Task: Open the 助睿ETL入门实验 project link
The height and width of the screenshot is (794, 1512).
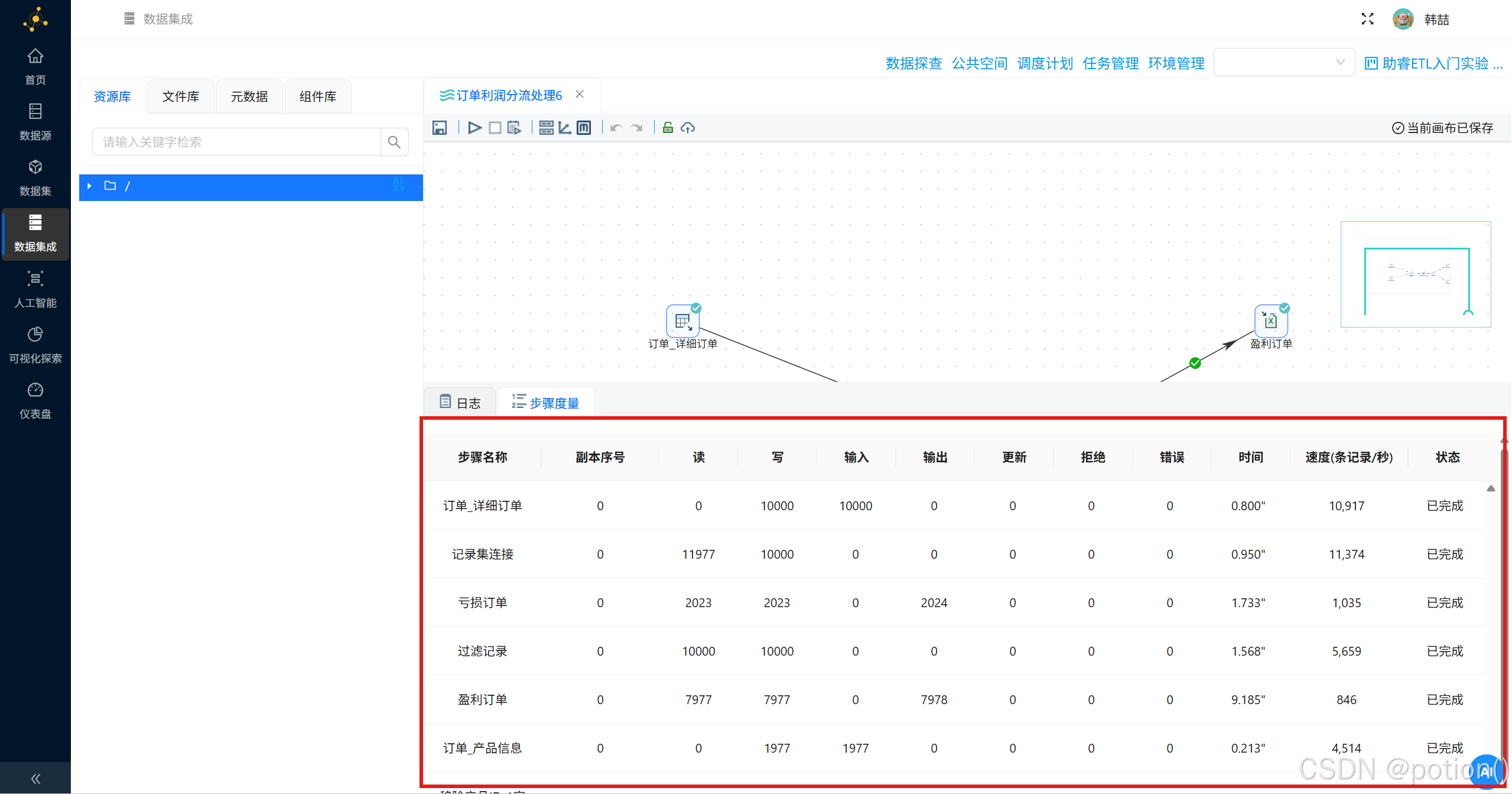Action: (x=1436, y=63)
